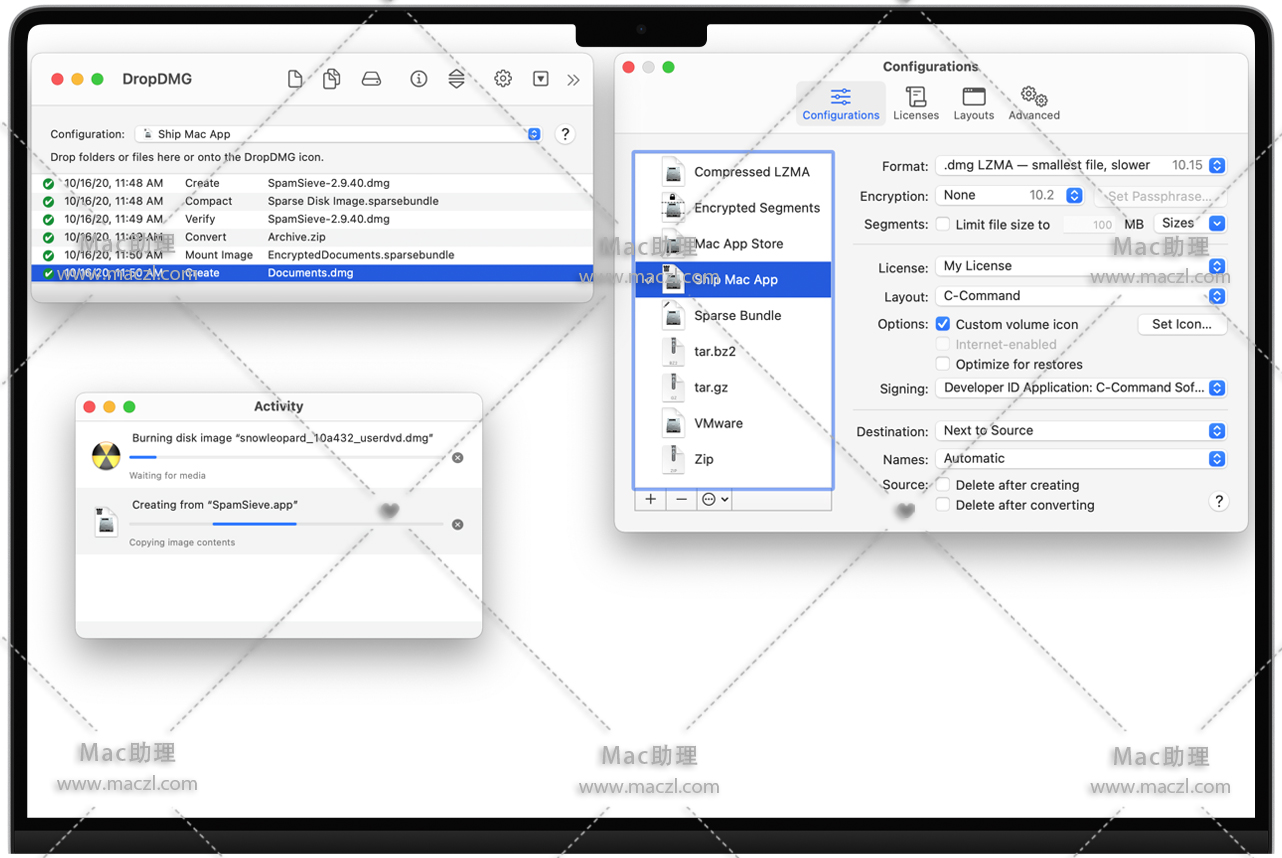Viewport: 1282px width, 858px height.
Task: Expand the Configuration popup in DropDMG window
Action: point(338,134)
